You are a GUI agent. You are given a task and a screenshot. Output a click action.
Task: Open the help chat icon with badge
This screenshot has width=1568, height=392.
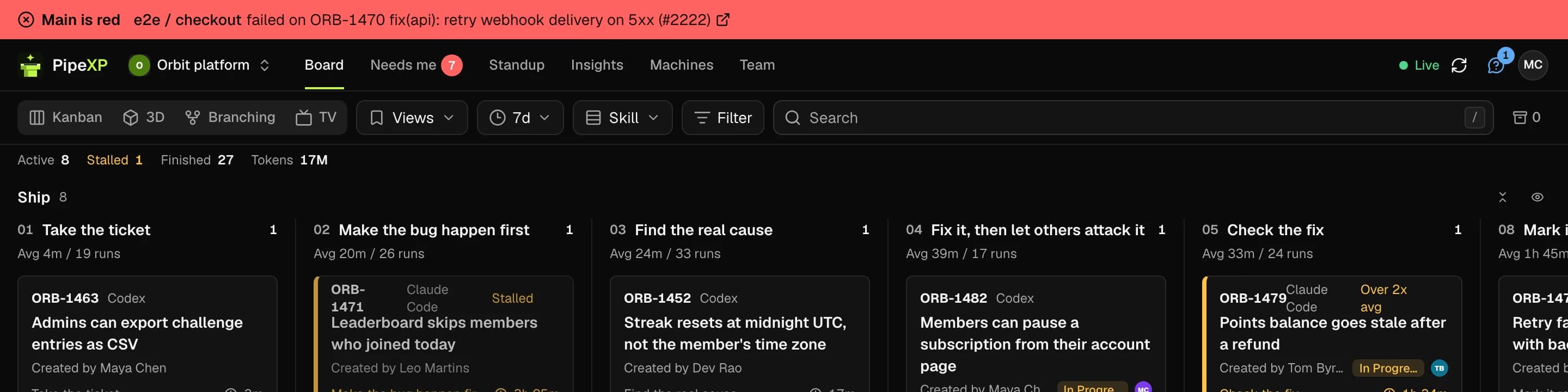click(x=1495, y=65)
